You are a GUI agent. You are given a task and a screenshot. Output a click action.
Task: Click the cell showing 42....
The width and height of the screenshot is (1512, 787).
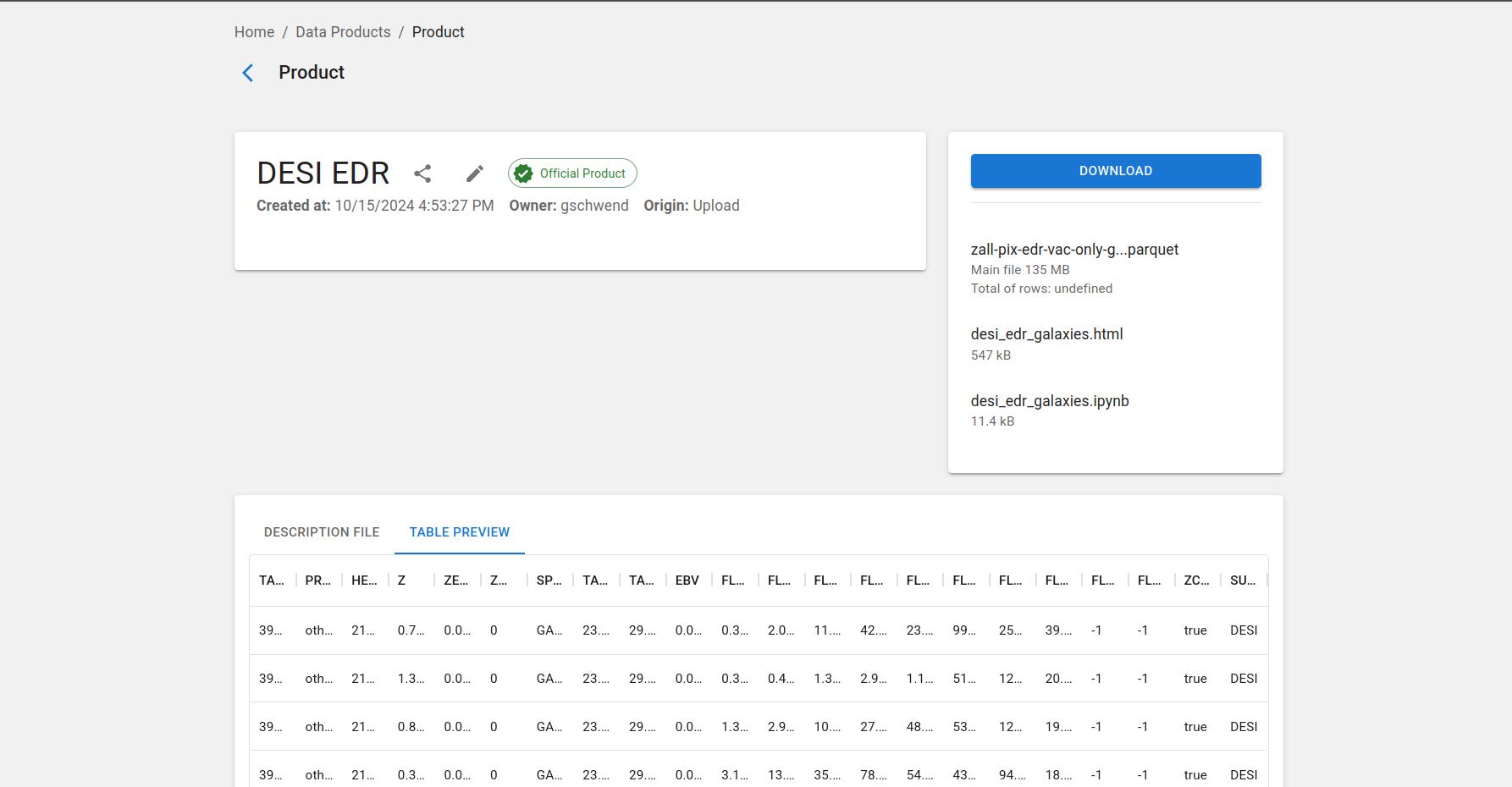tap(874, 630)
